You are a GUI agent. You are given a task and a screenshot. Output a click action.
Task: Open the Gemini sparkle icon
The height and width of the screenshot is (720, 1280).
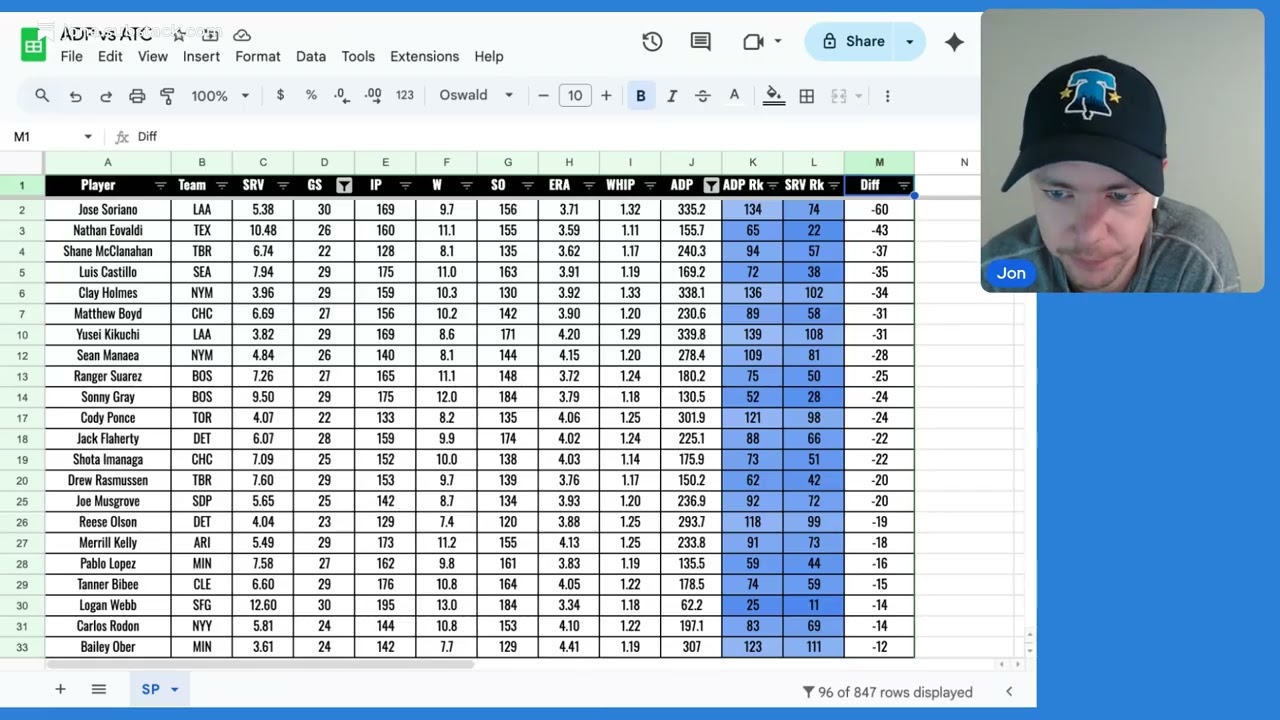(x=954, y=42)
